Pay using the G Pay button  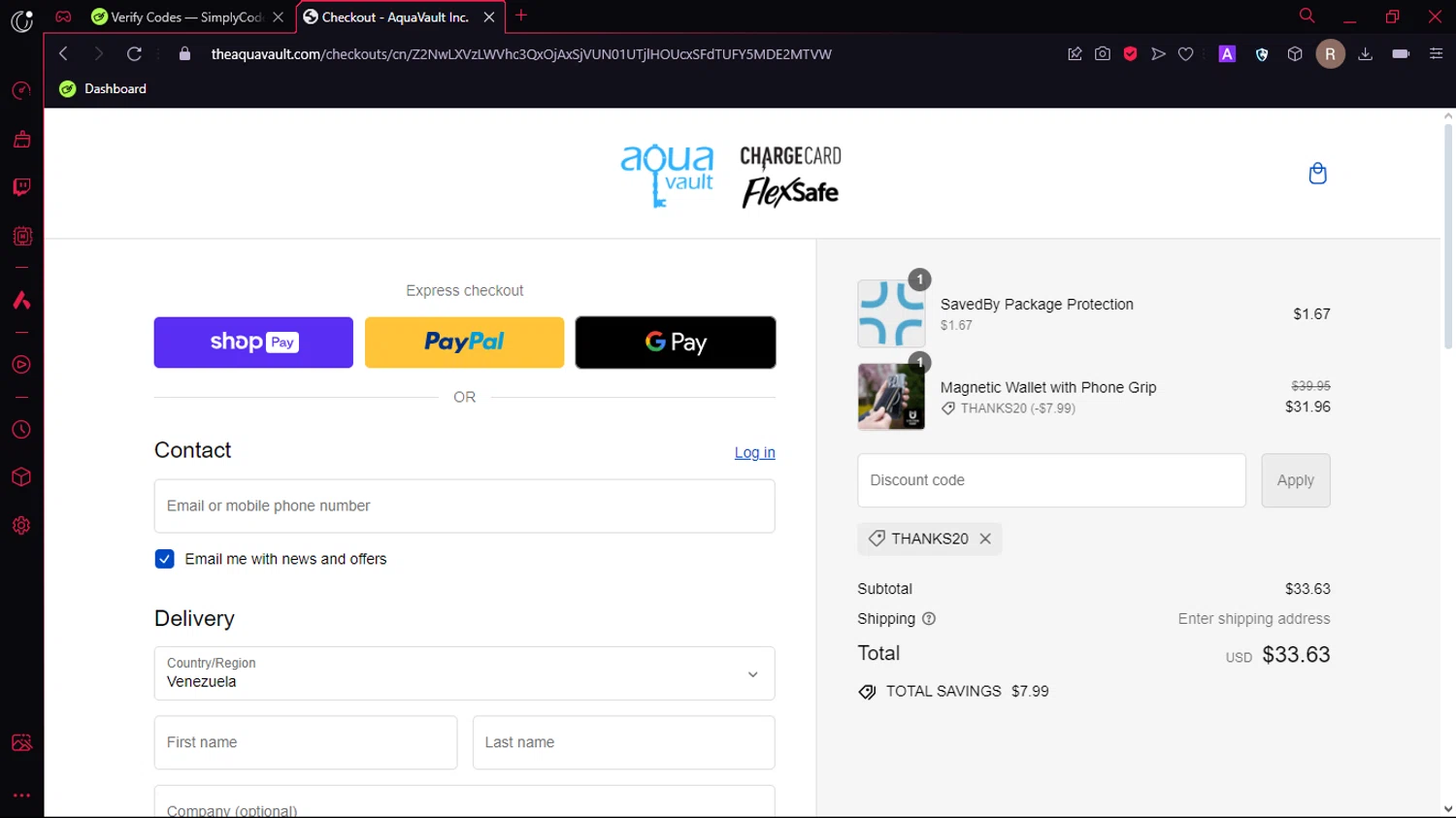(x=676, y=343)
